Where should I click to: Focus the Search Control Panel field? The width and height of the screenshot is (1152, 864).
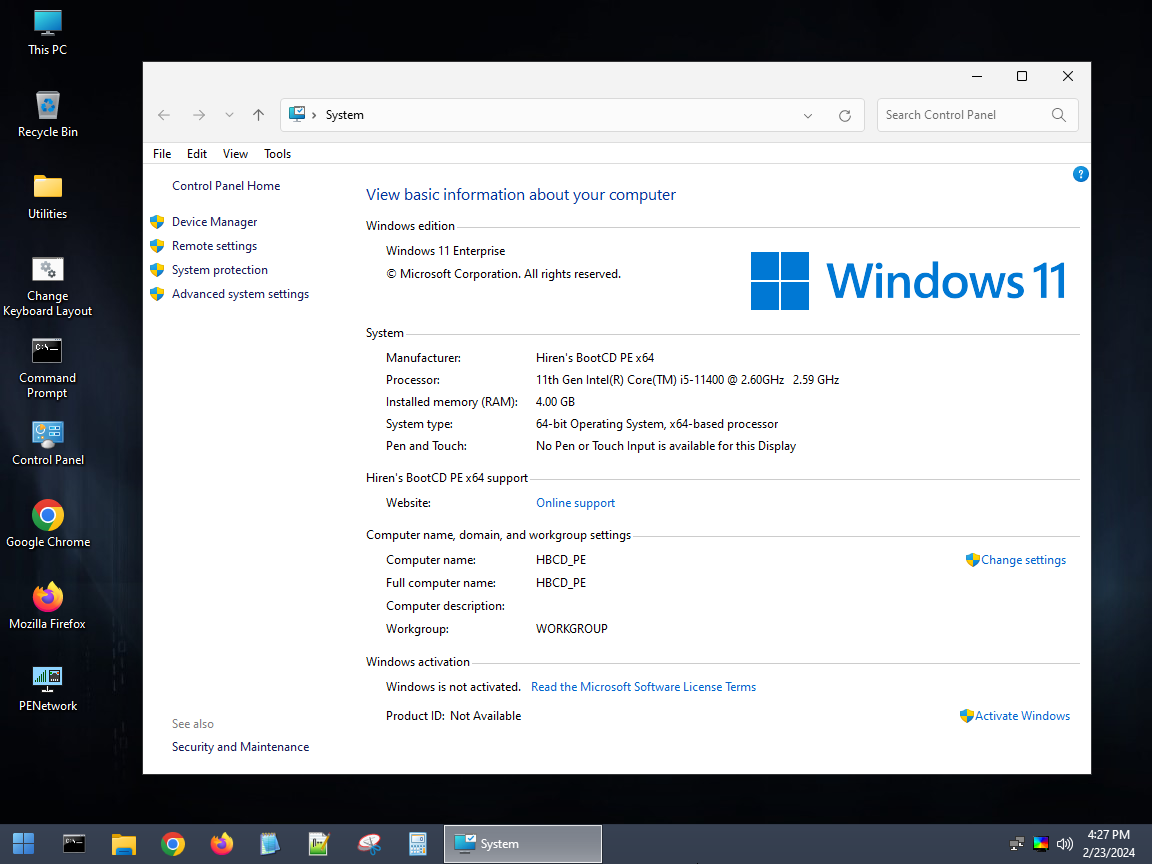pos(964,115)
